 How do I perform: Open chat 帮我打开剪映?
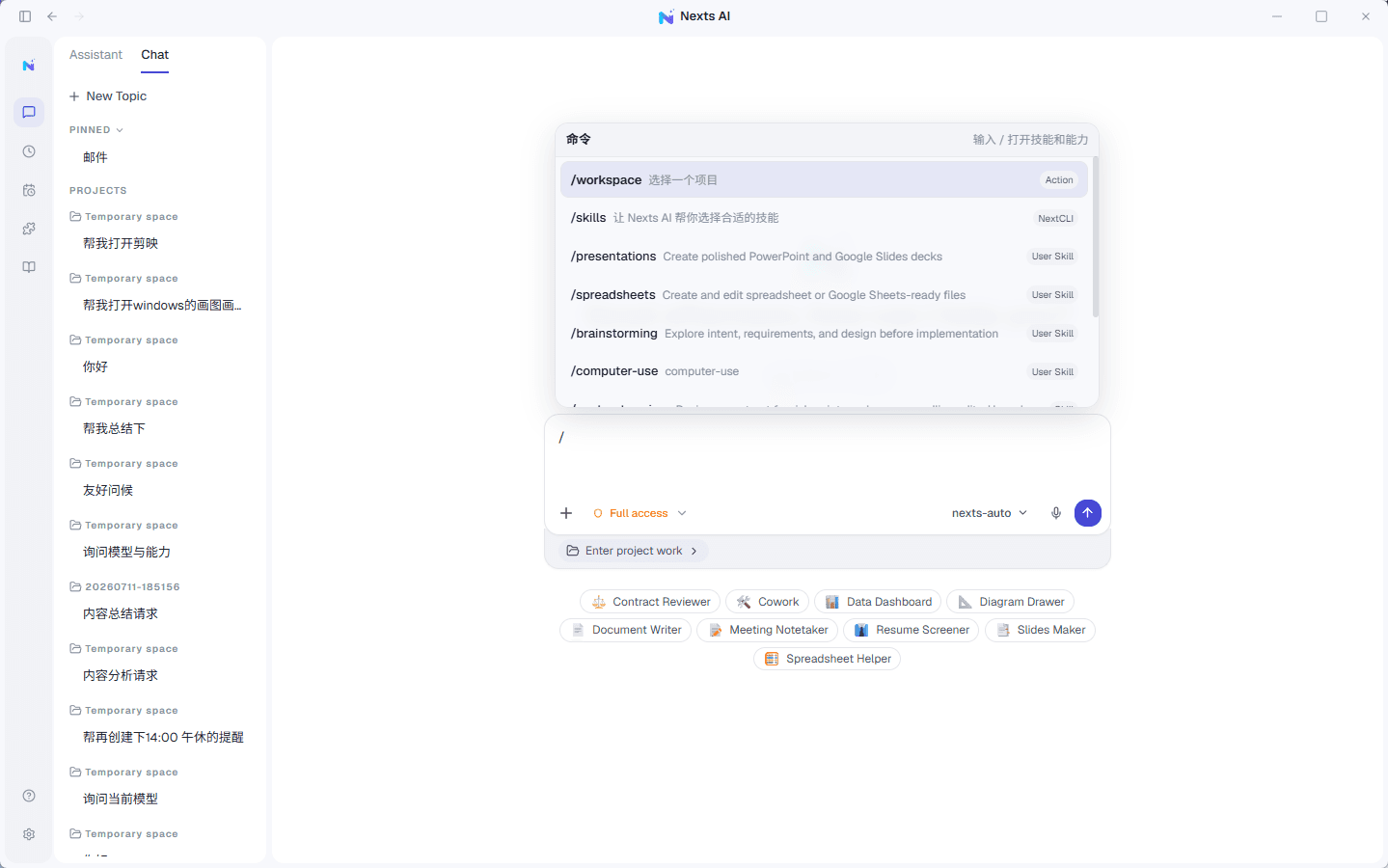pyautogui.click(x=121, y=243)
